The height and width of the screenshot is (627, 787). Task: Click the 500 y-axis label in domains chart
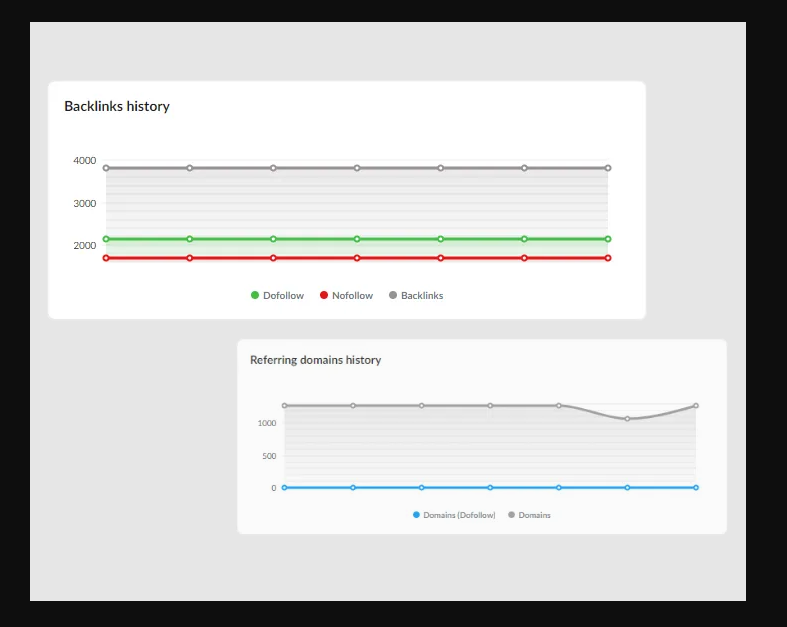(x=269, y=456)
